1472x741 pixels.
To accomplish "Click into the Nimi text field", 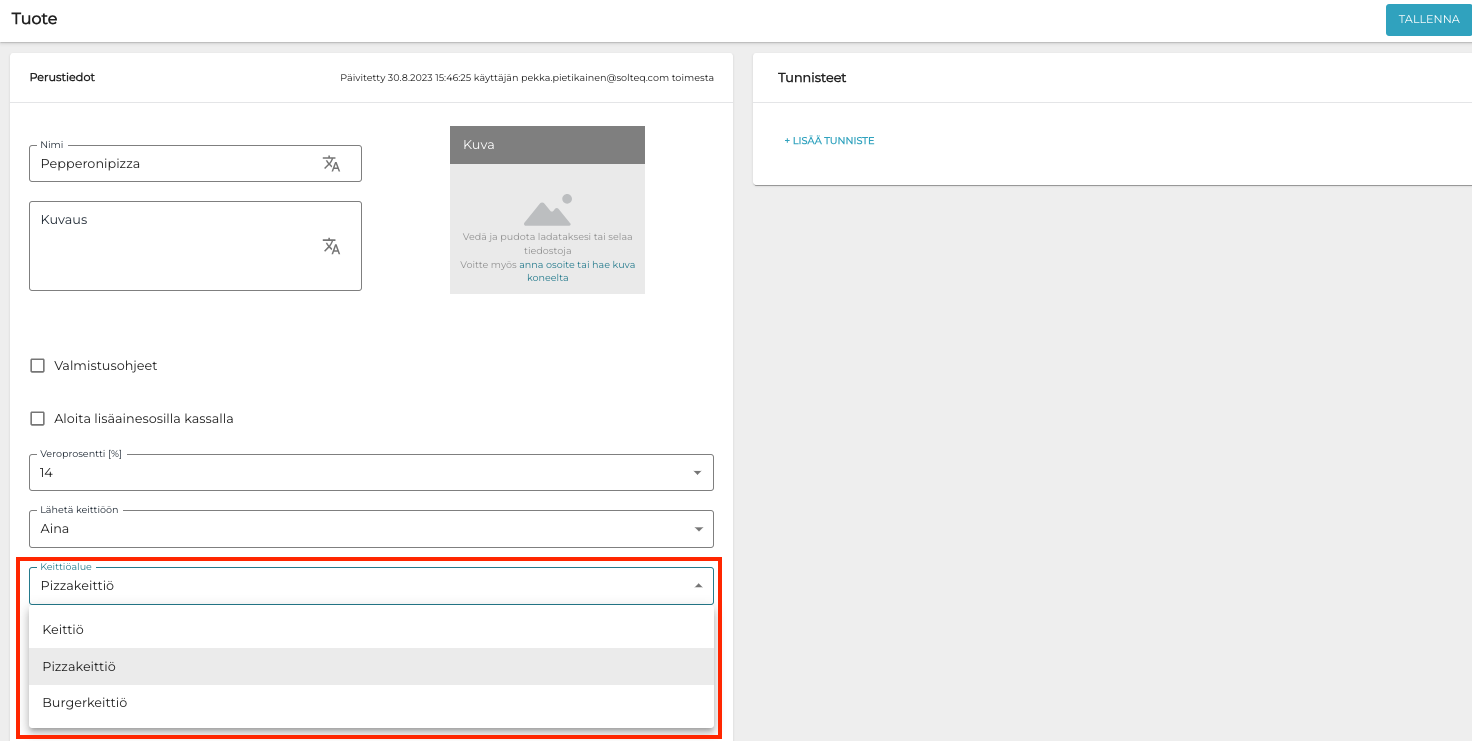I will [170, 164].
